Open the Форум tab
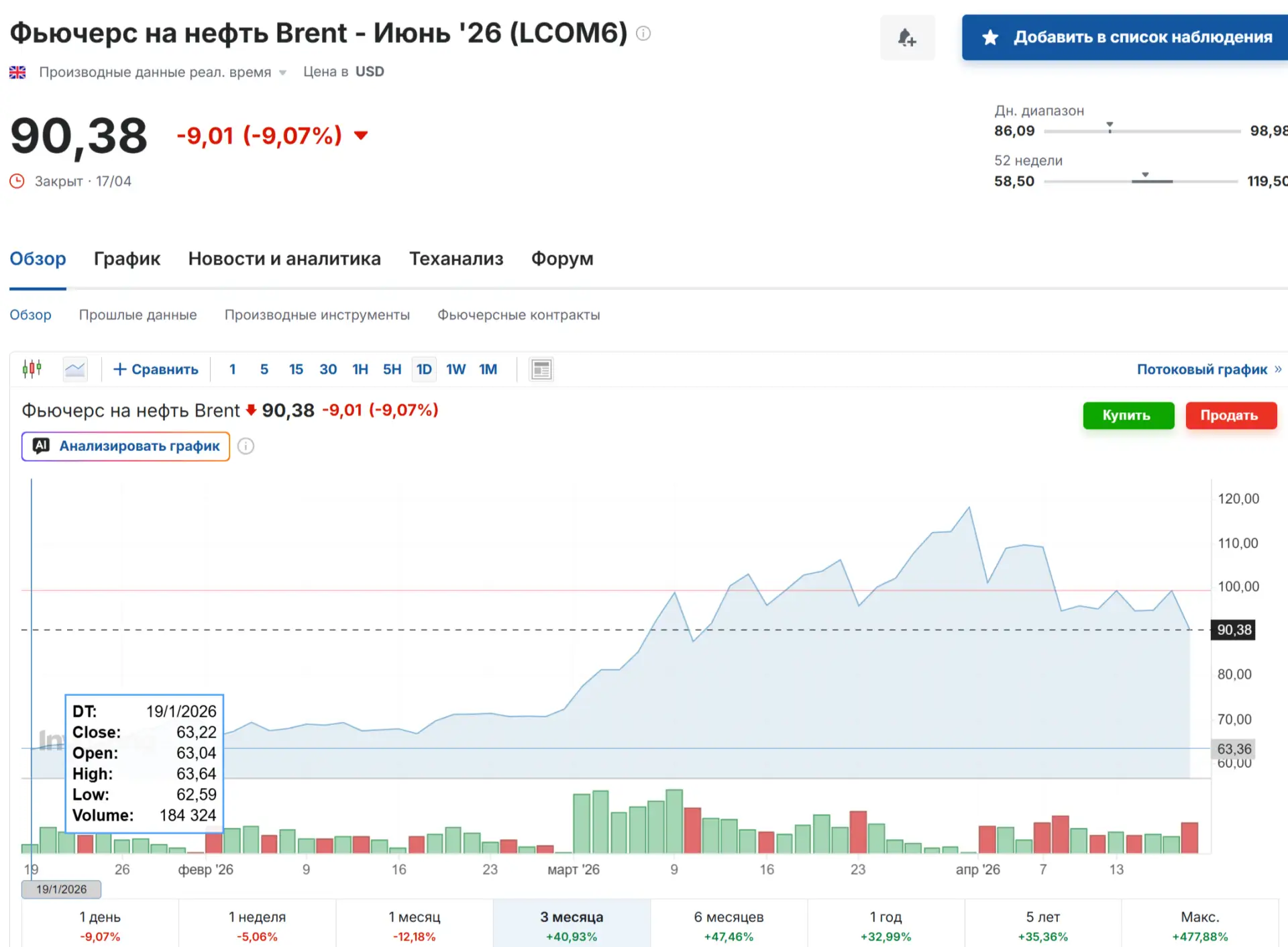Viewport: 1288px width, 947px height. [562, 259]
